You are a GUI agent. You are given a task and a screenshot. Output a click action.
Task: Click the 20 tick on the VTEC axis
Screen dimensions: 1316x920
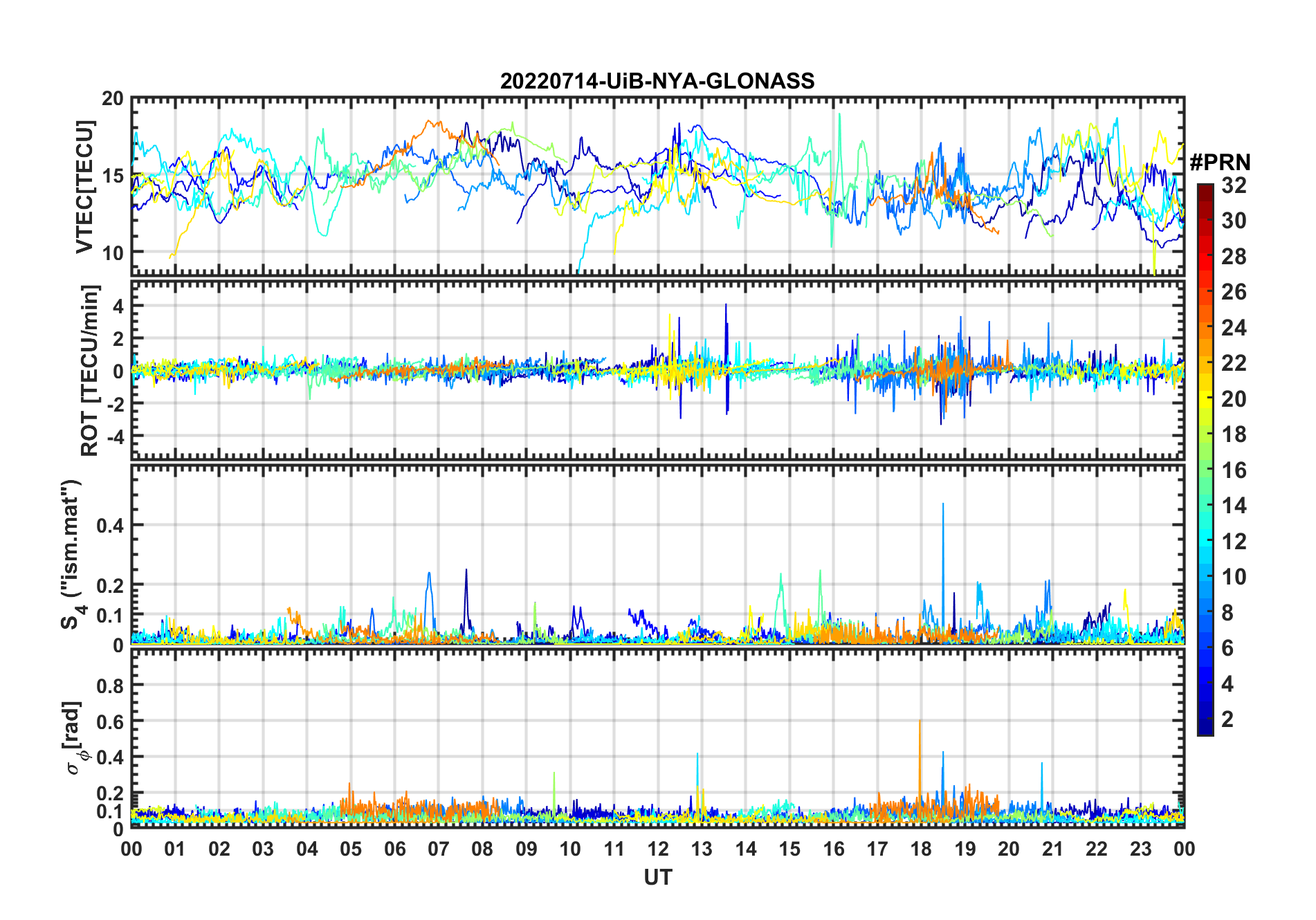coord(113,99)
